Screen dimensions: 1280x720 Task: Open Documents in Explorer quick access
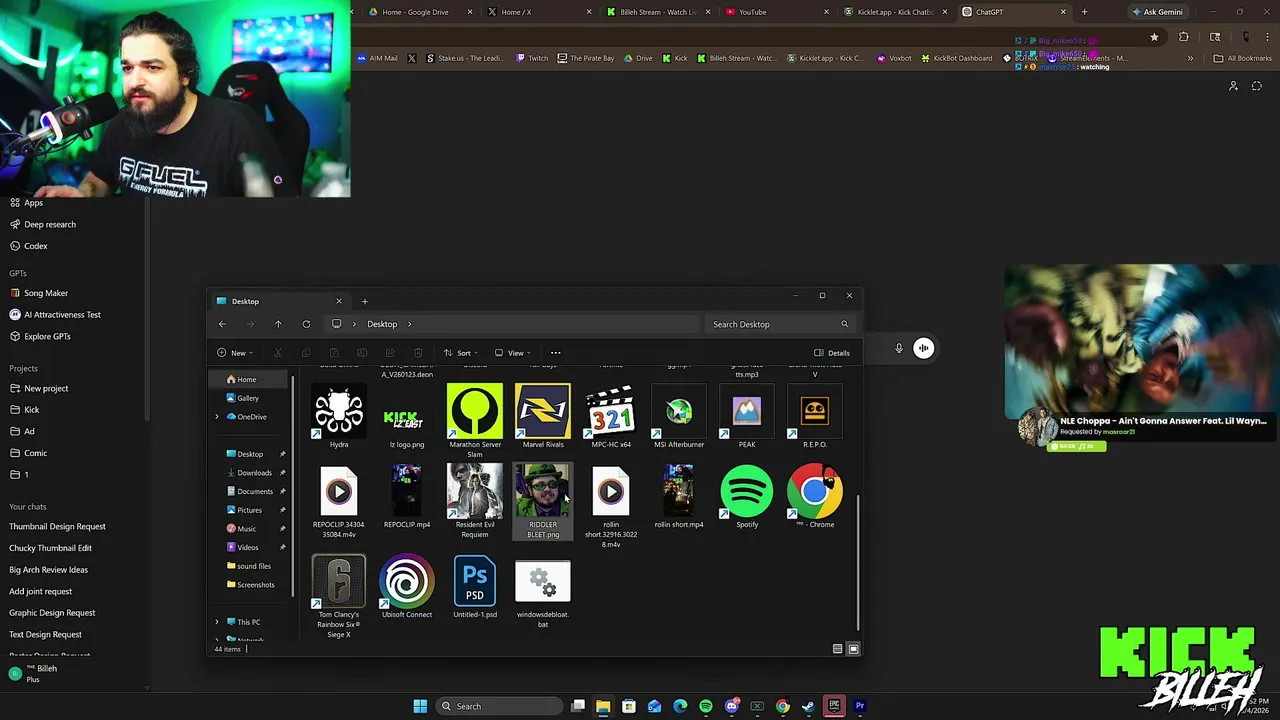point(254,491)
